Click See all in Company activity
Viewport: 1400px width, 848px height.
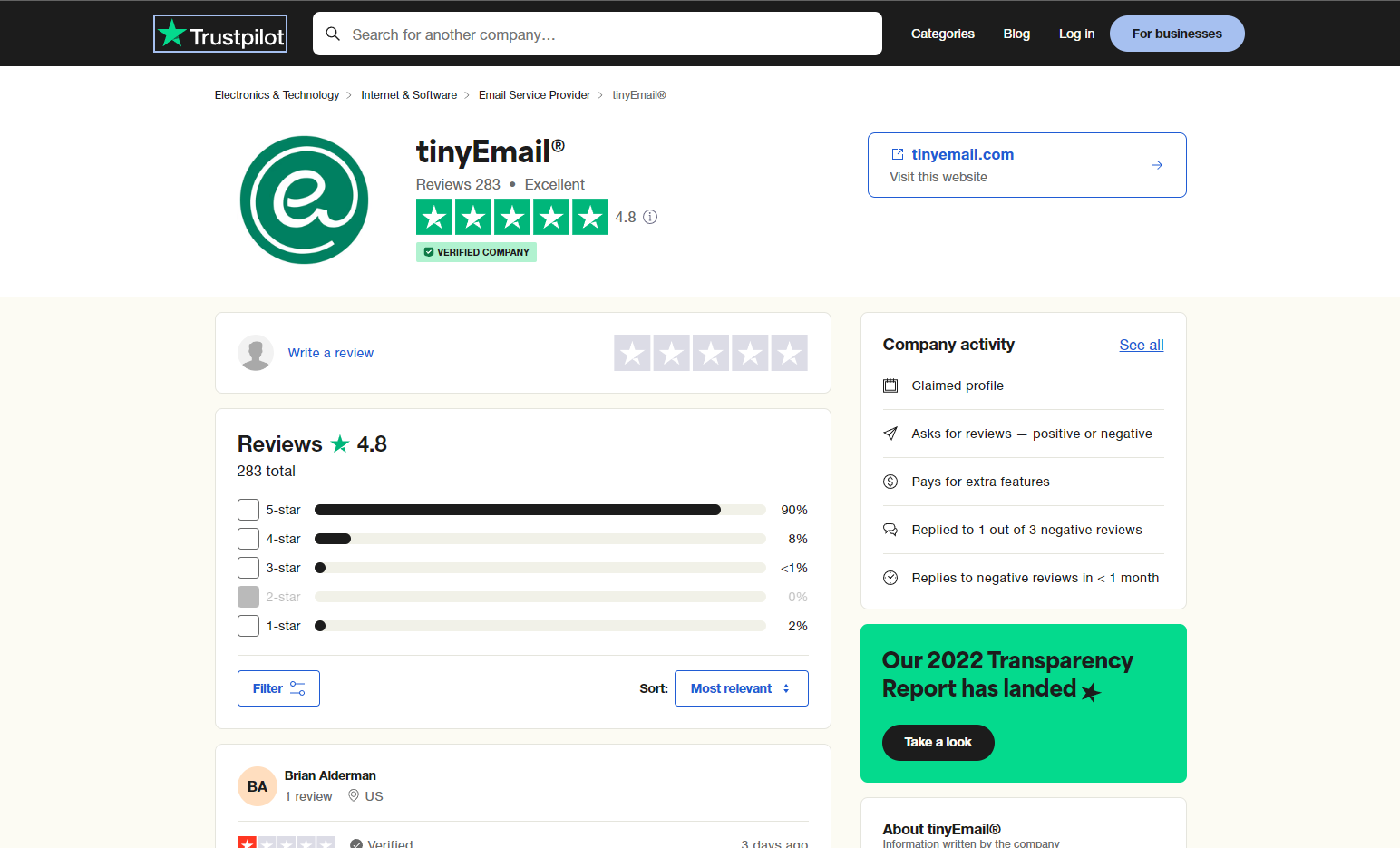1142,345
